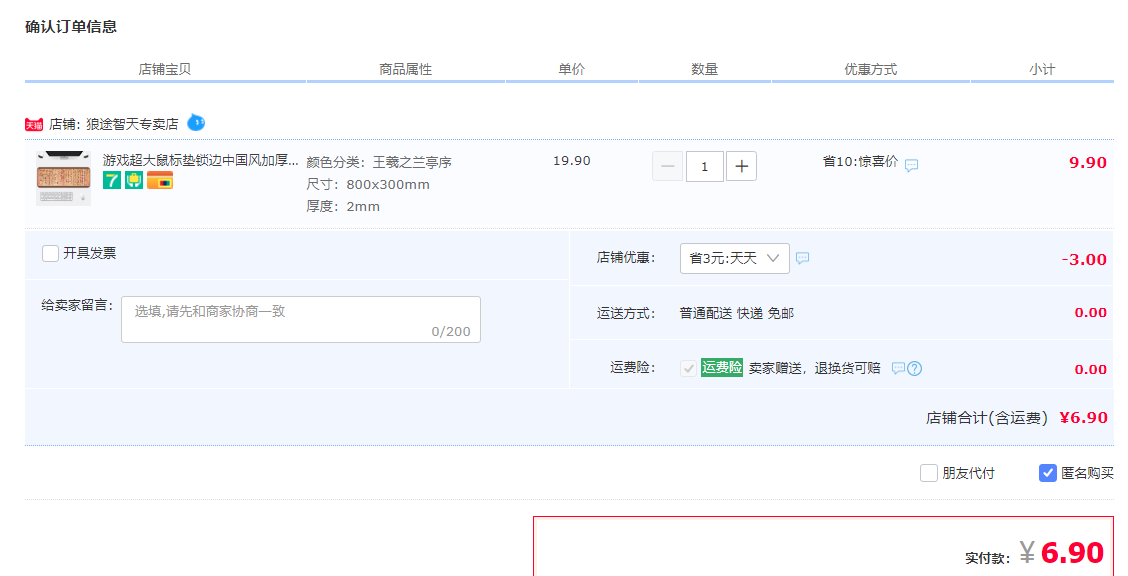Uncheck the 匿名购买 checkbox
The image size is (1128, 576).
pos(1047,473)
